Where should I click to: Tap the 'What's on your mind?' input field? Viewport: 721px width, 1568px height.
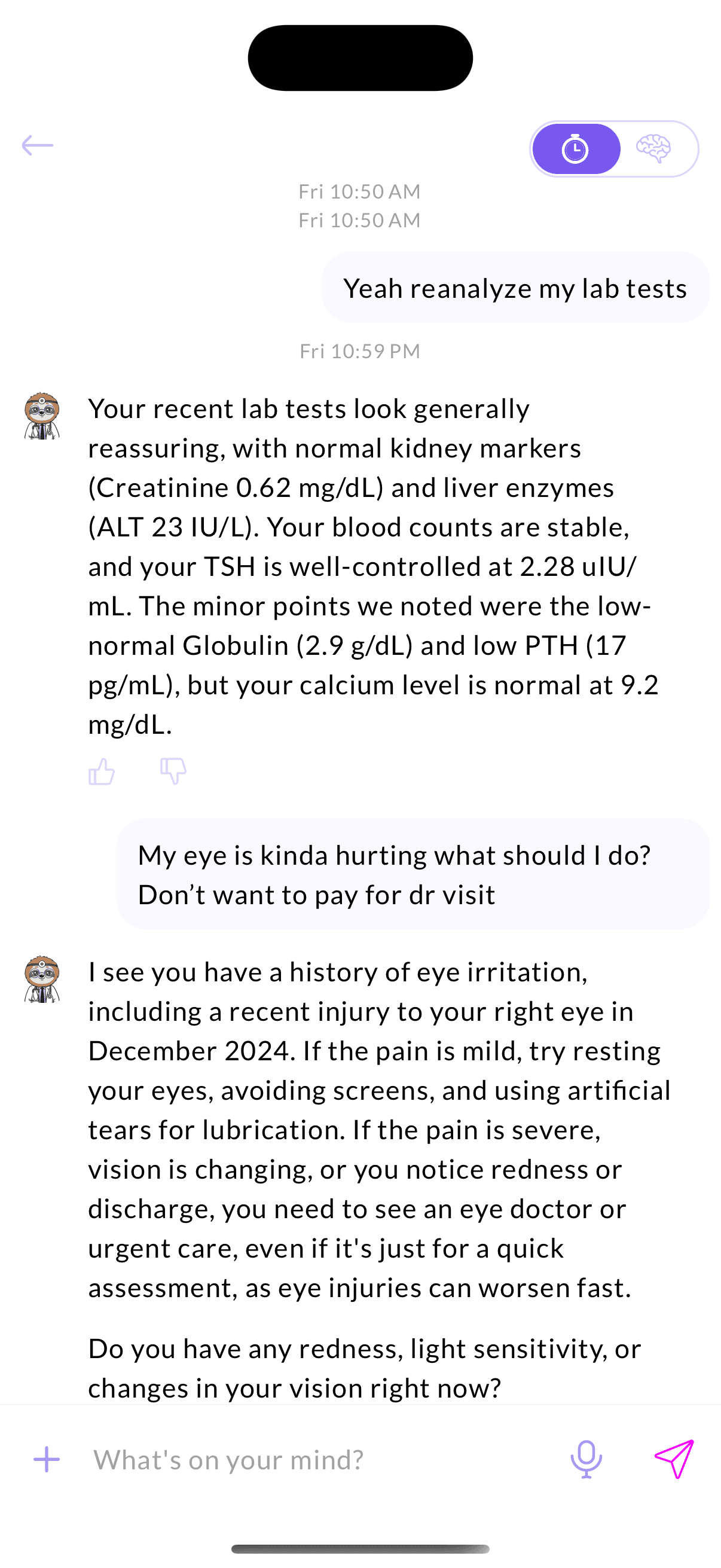[x=228, y=1460]
